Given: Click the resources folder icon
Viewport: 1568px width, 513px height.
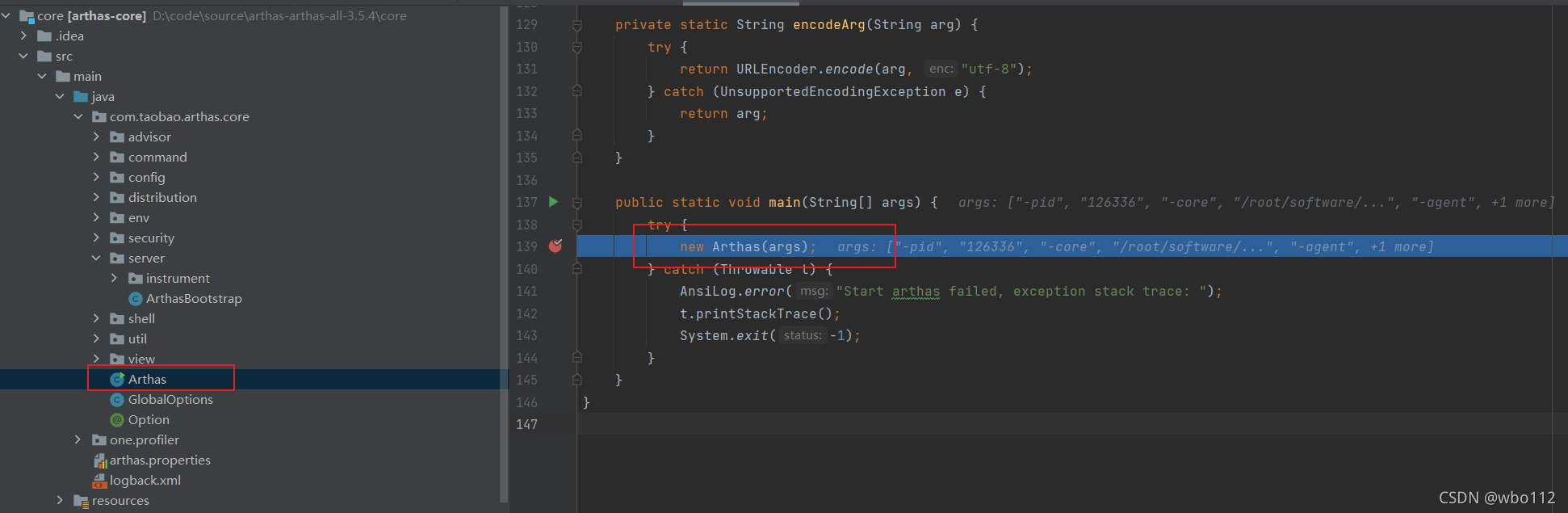Looking at the screenshot, I should click(81, 501).
